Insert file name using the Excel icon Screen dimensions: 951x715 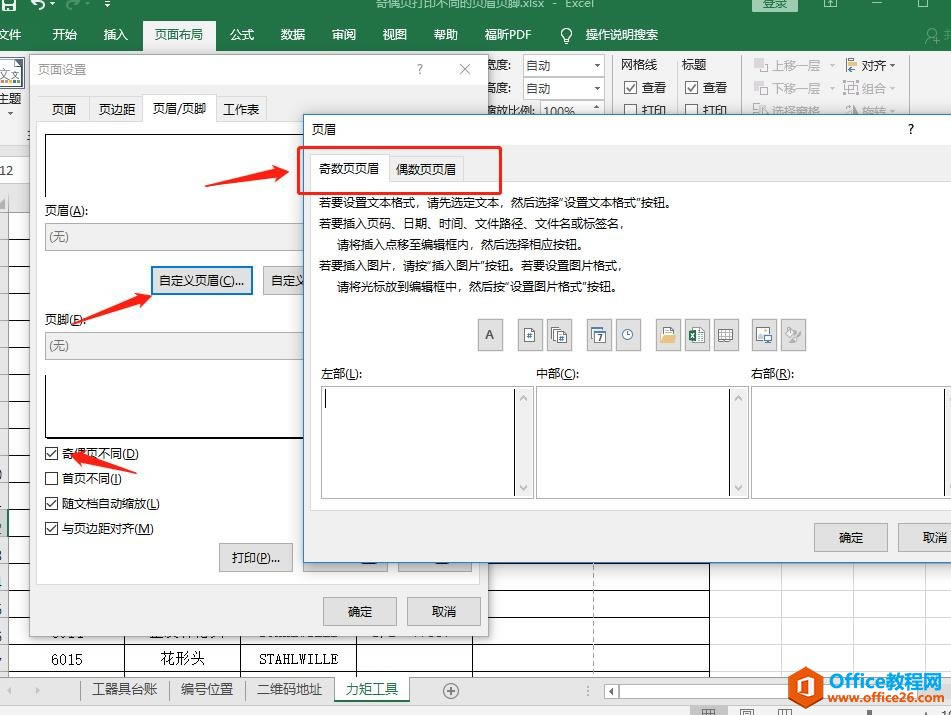[x=695, y=334]
